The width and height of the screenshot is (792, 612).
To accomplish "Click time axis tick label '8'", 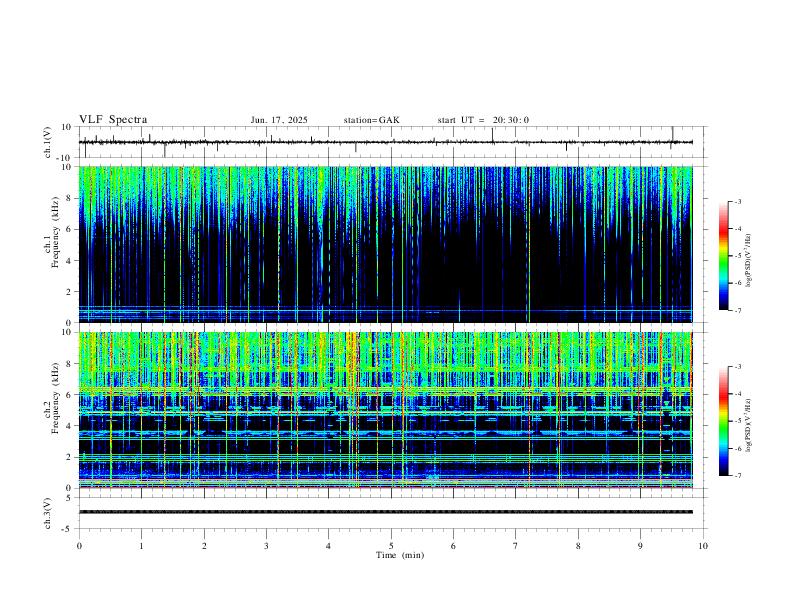I will (578, 546).
